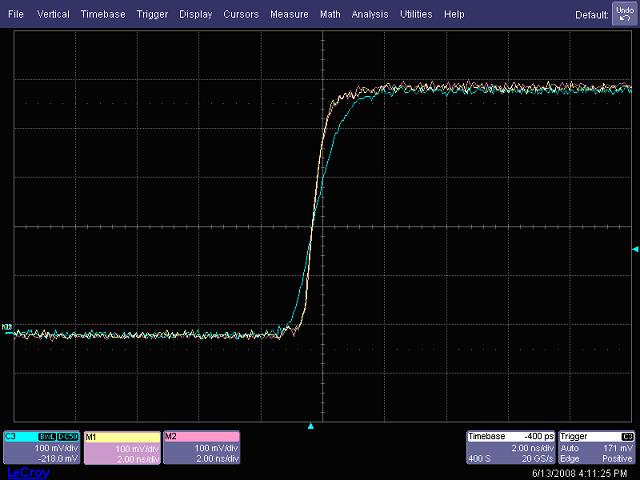
Task: Click the Undo button
Action: [624, 14]
